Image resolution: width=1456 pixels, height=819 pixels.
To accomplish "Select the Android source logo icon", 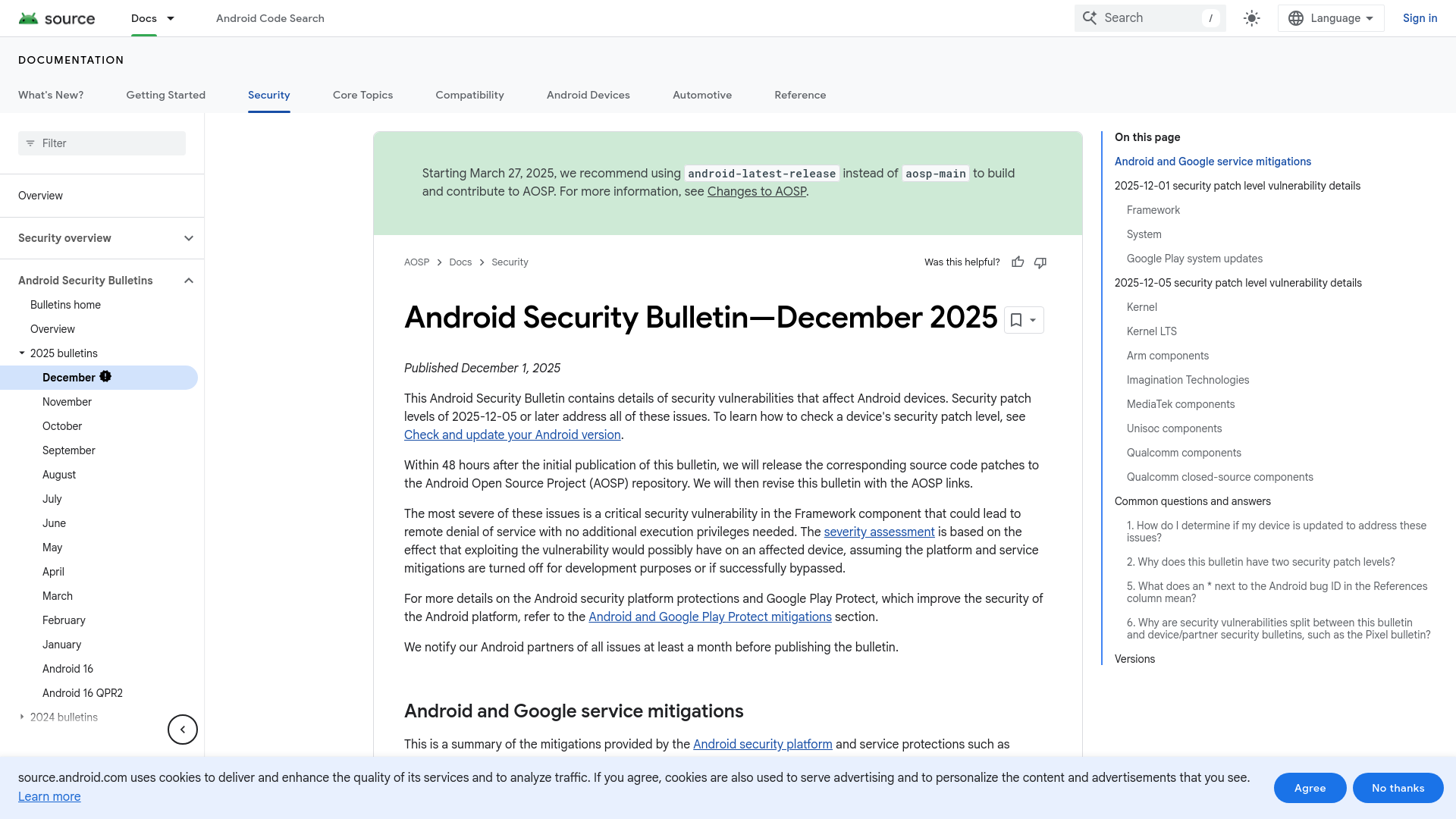I will click(30, 17).
